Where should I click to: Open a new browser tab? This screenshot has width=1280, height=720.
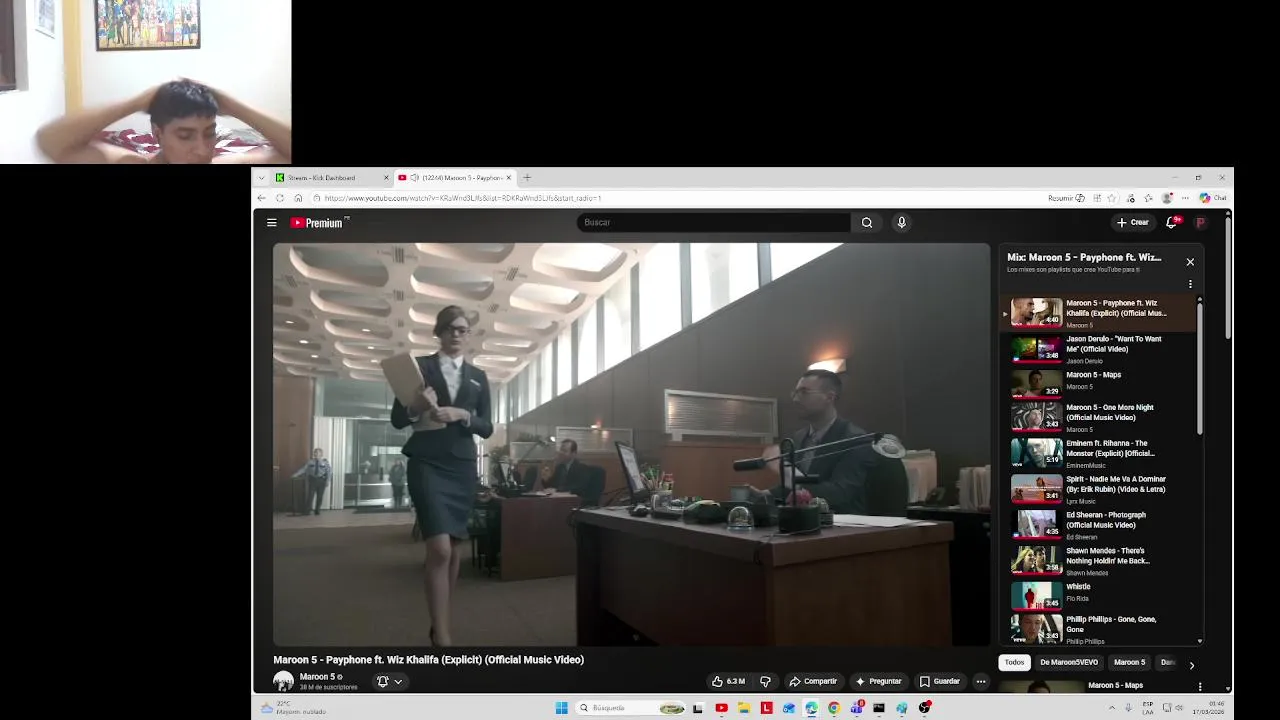(x=527, y=177)
